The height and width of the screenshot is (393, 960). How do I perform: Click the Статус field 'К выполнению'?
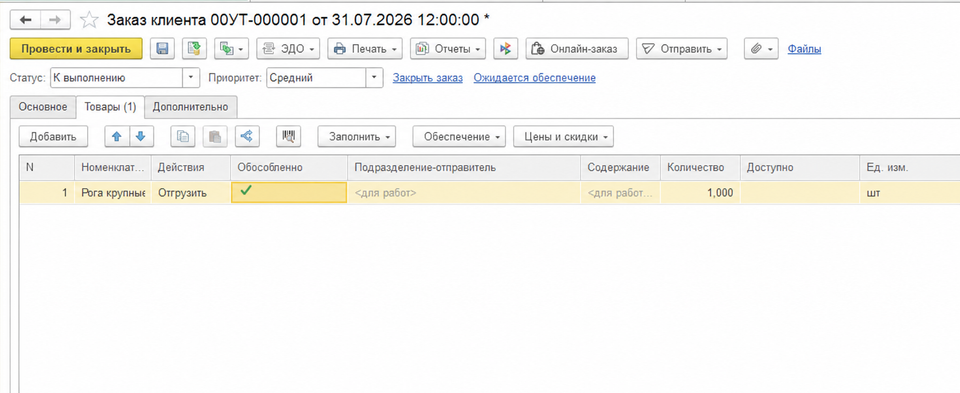point(116,78)
